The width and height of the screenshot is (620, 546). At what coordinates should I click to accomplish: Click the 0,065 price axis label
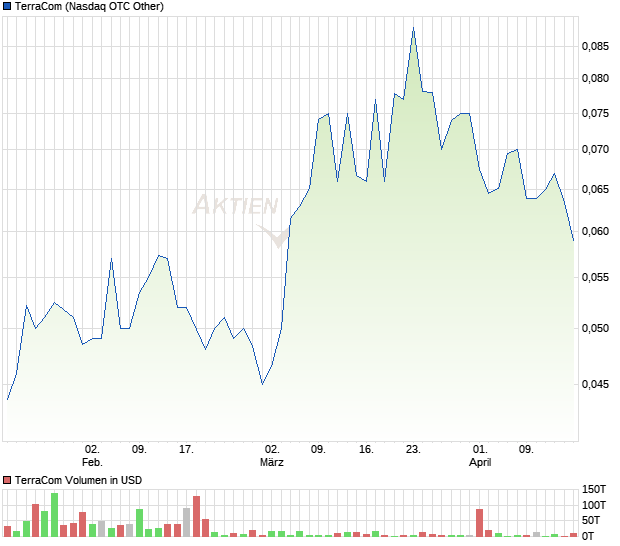coord(595,189)
